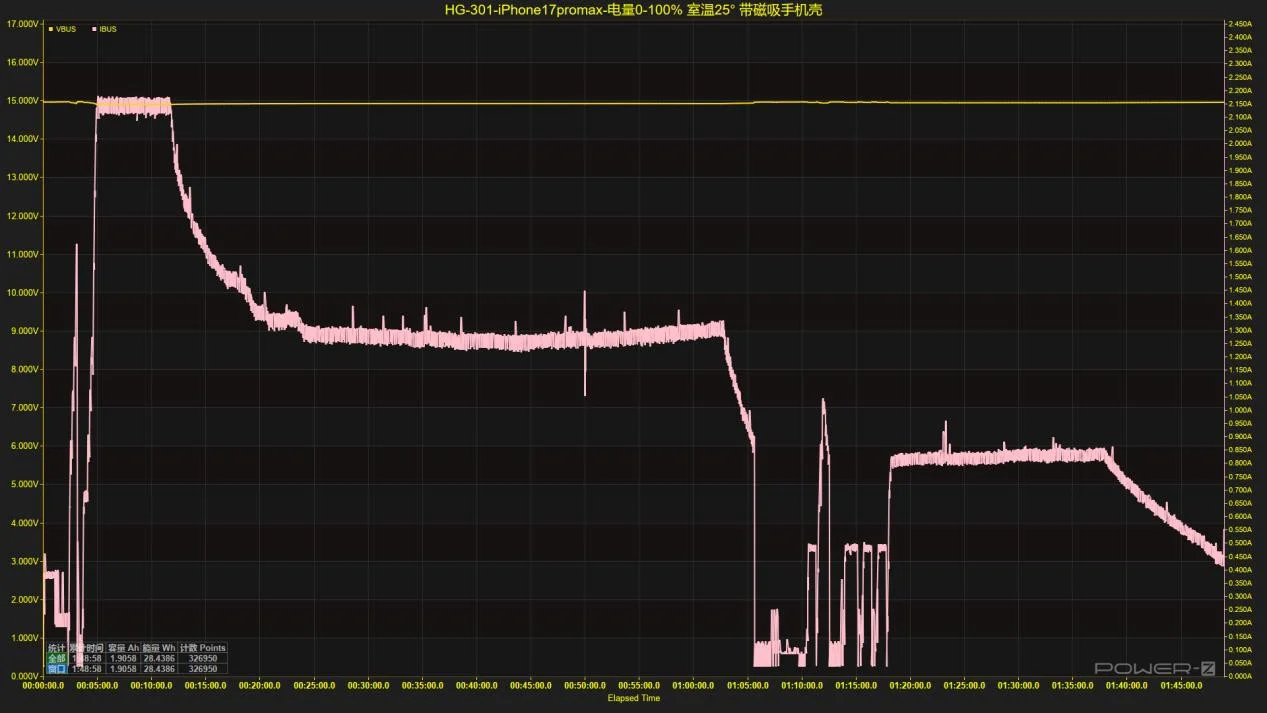The height and width of the screenshot is (713, 1267).
Task: Toggle the IBUS legend entry
Action: point(107,29)
